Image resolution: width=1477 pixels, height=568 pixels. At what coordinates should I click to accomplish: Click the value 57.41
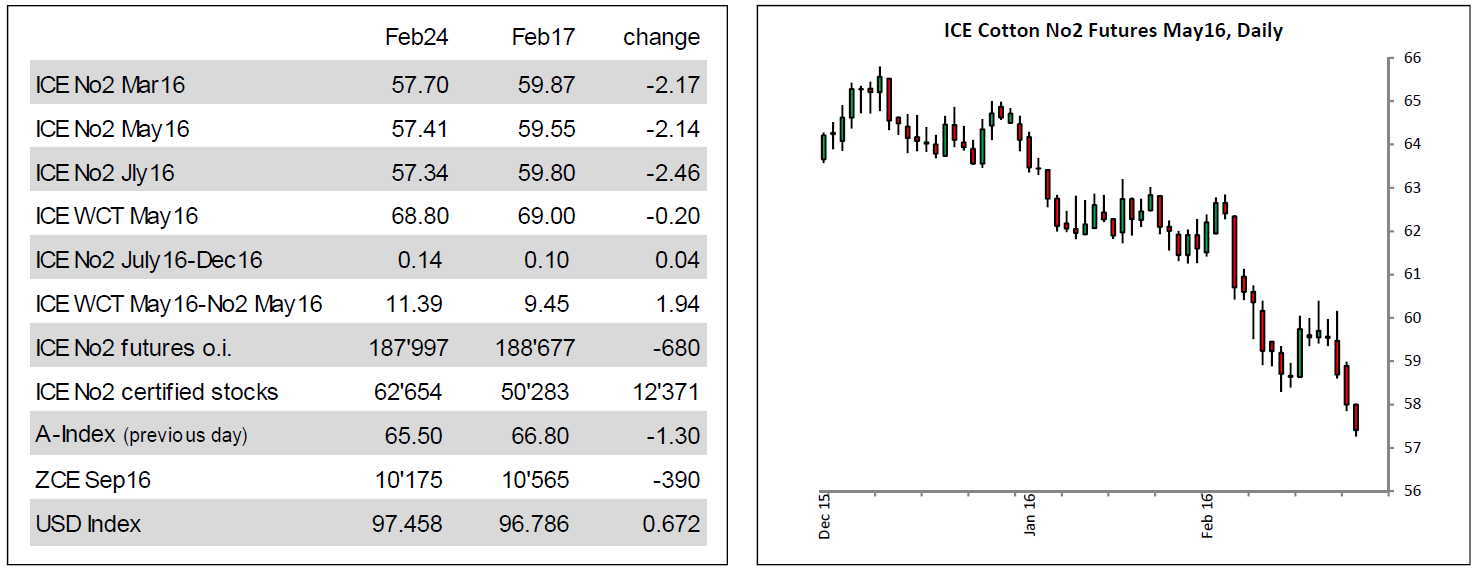(x=420, y=129)
